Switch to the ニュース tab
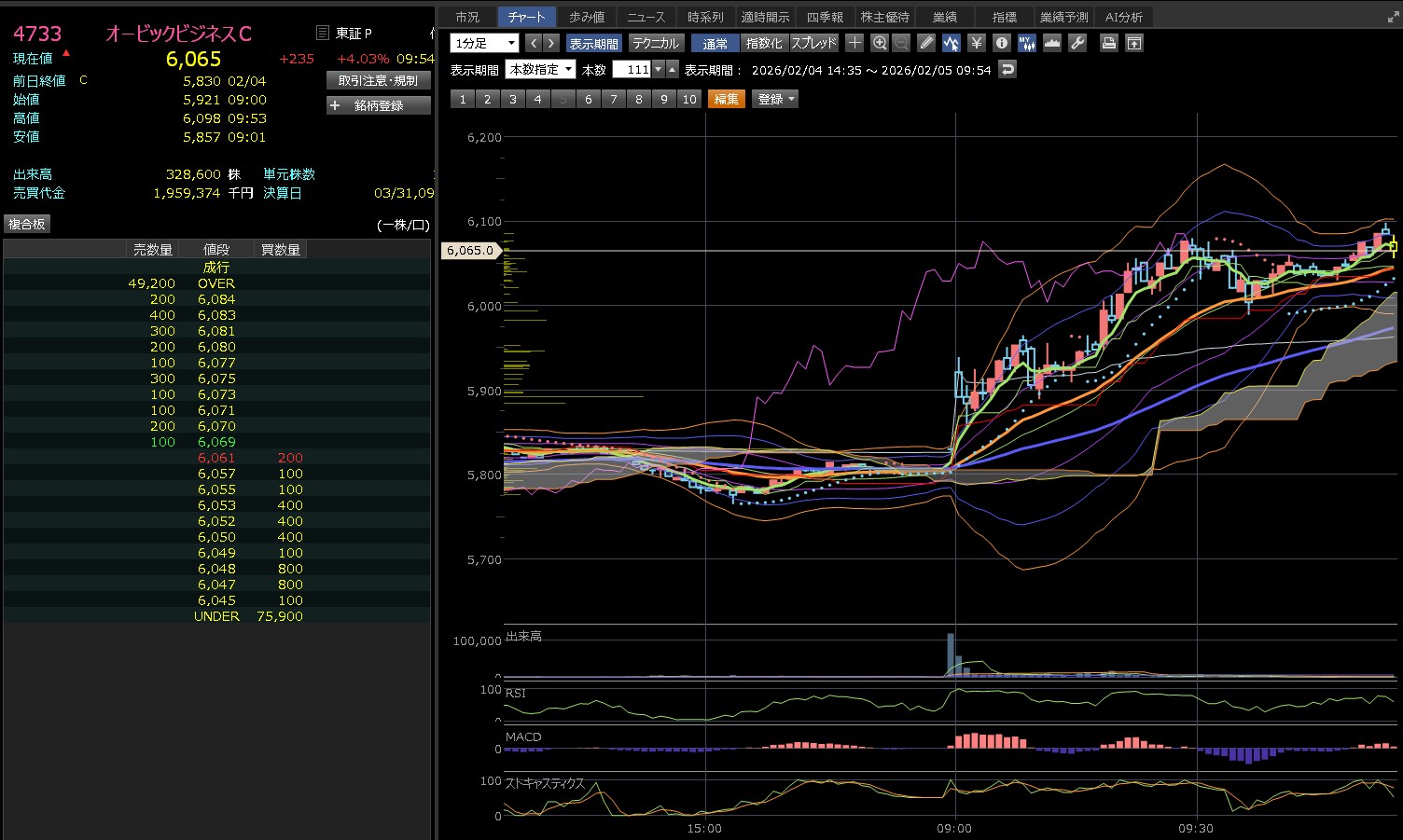1403x840 pixels. (x=646, y=17)
